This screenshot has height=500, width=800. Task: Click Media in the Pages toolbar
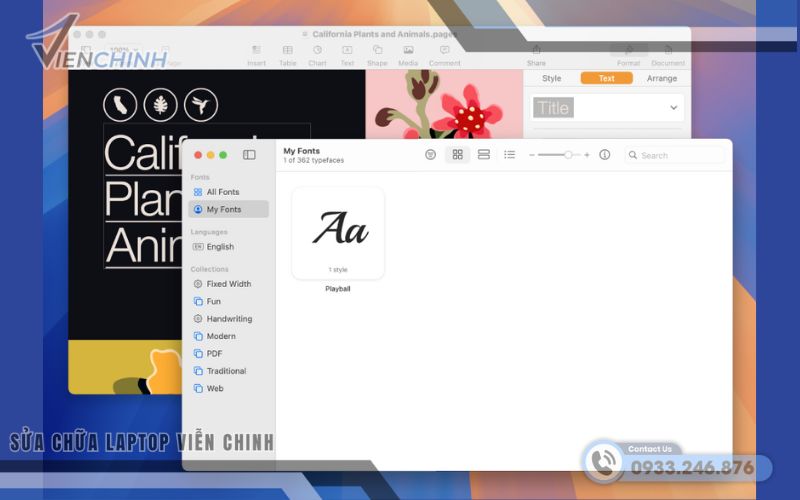point(408,56)
